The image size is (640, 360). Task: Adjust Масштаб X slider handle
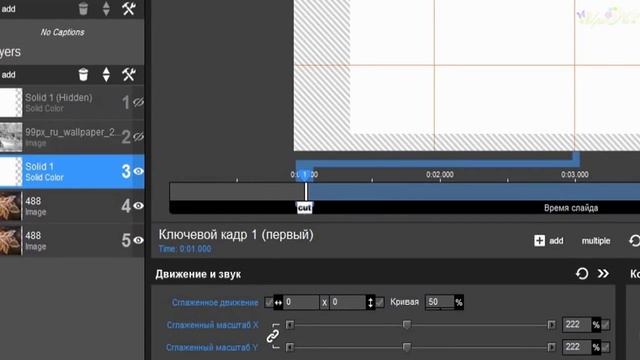click(x=407, y=324)
